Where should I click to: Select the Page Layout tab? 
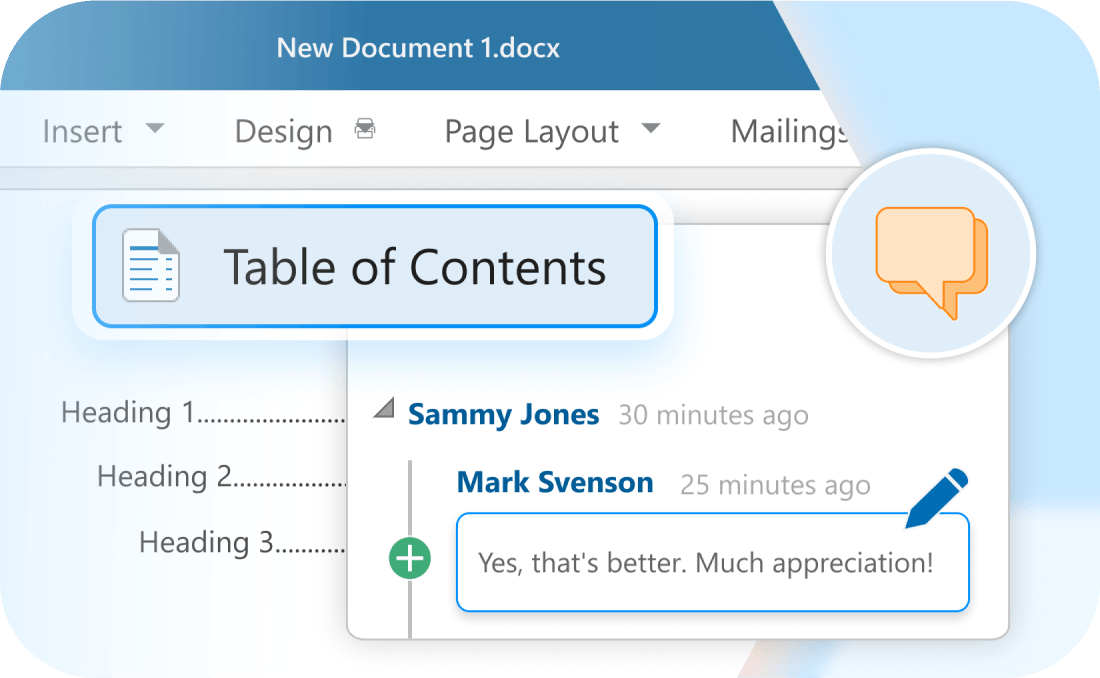(x=531, y=131)
